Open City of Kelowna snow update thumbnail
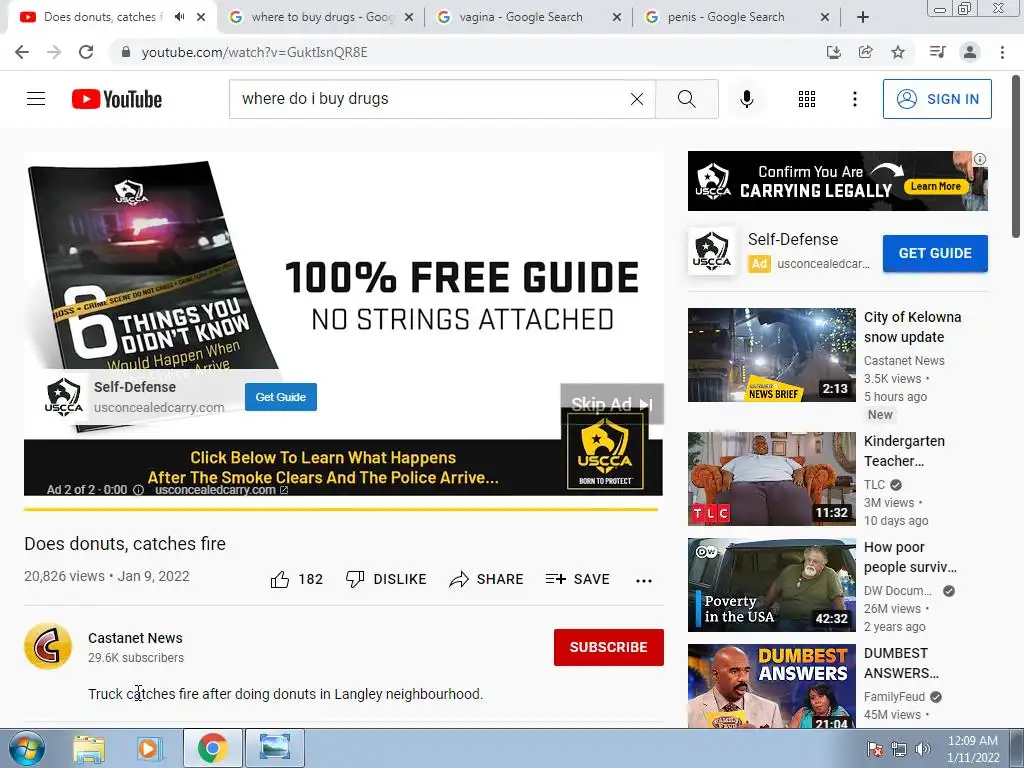Screen dimensions: 1024x768 pos(771,355)
